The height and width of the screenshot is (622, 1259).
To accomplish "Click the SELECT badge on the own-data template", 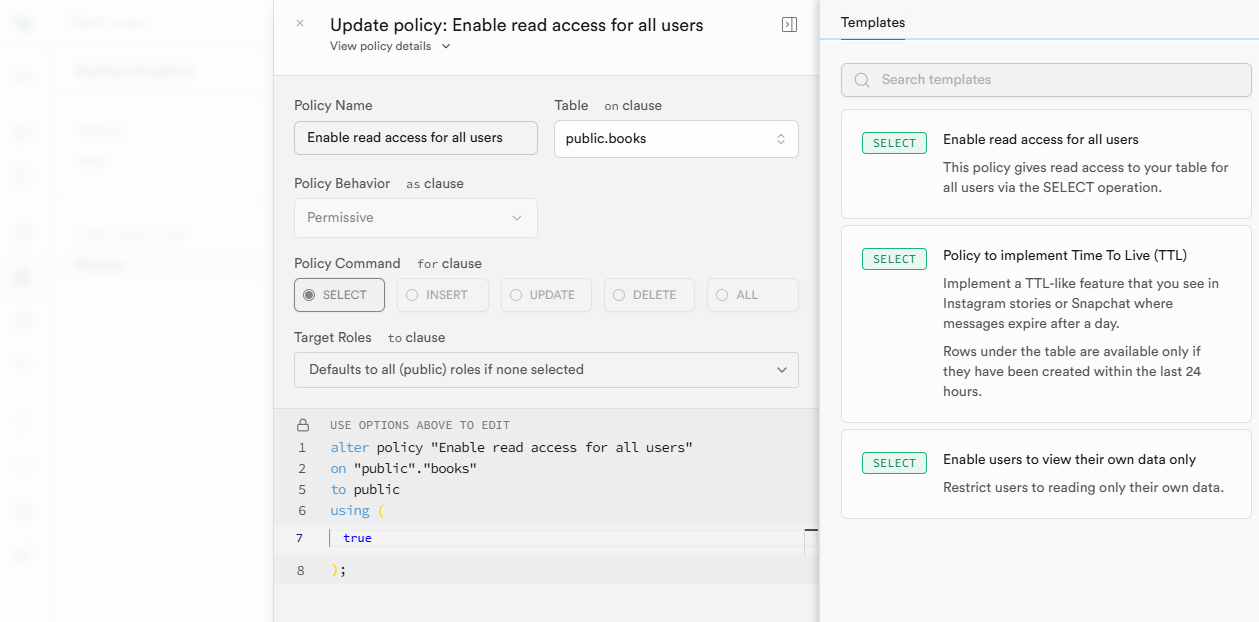I will click(893, 462).
